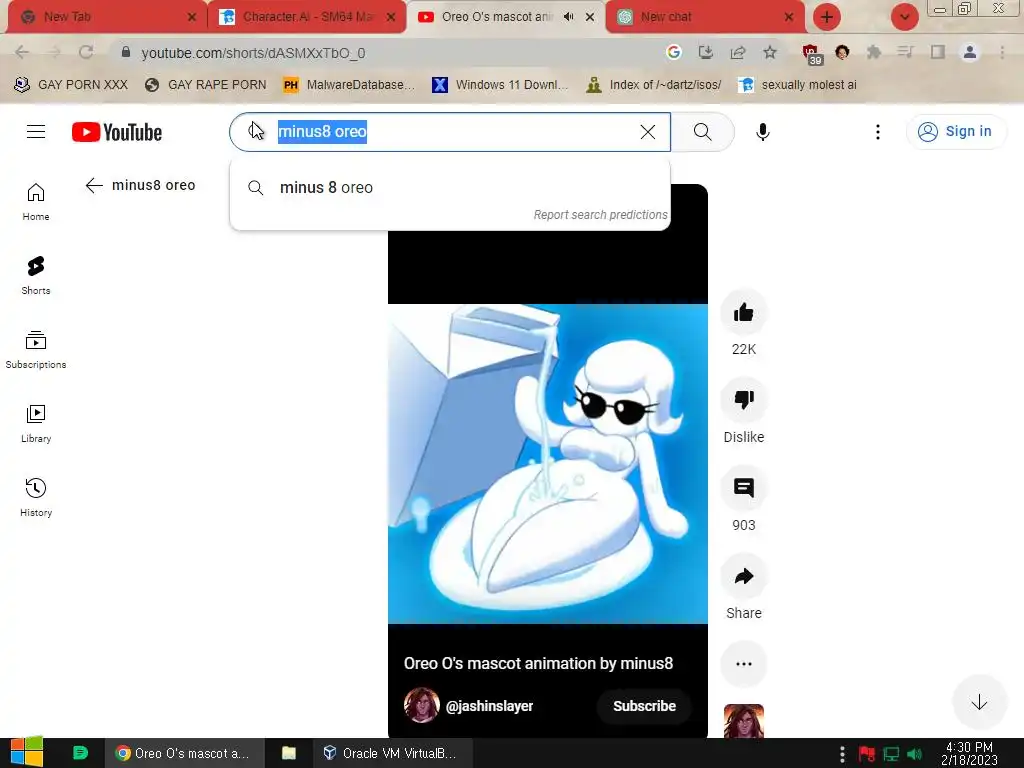Close the Character.AI tab
Image resolution: width=1024 pixels, height=768 pixels.
(391, 18)
